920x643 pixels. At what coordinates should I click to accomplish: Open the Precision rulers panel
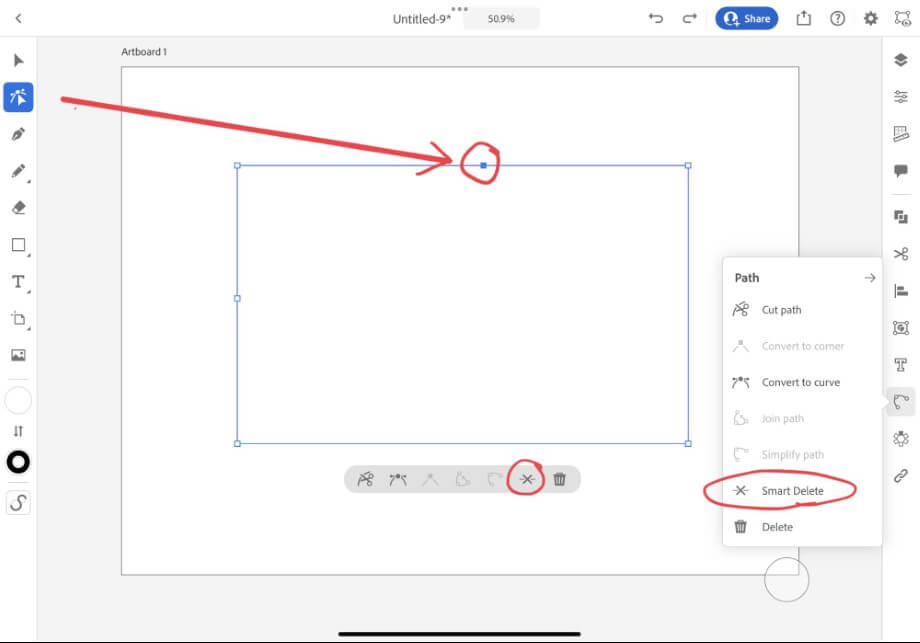tap(901, 134)
